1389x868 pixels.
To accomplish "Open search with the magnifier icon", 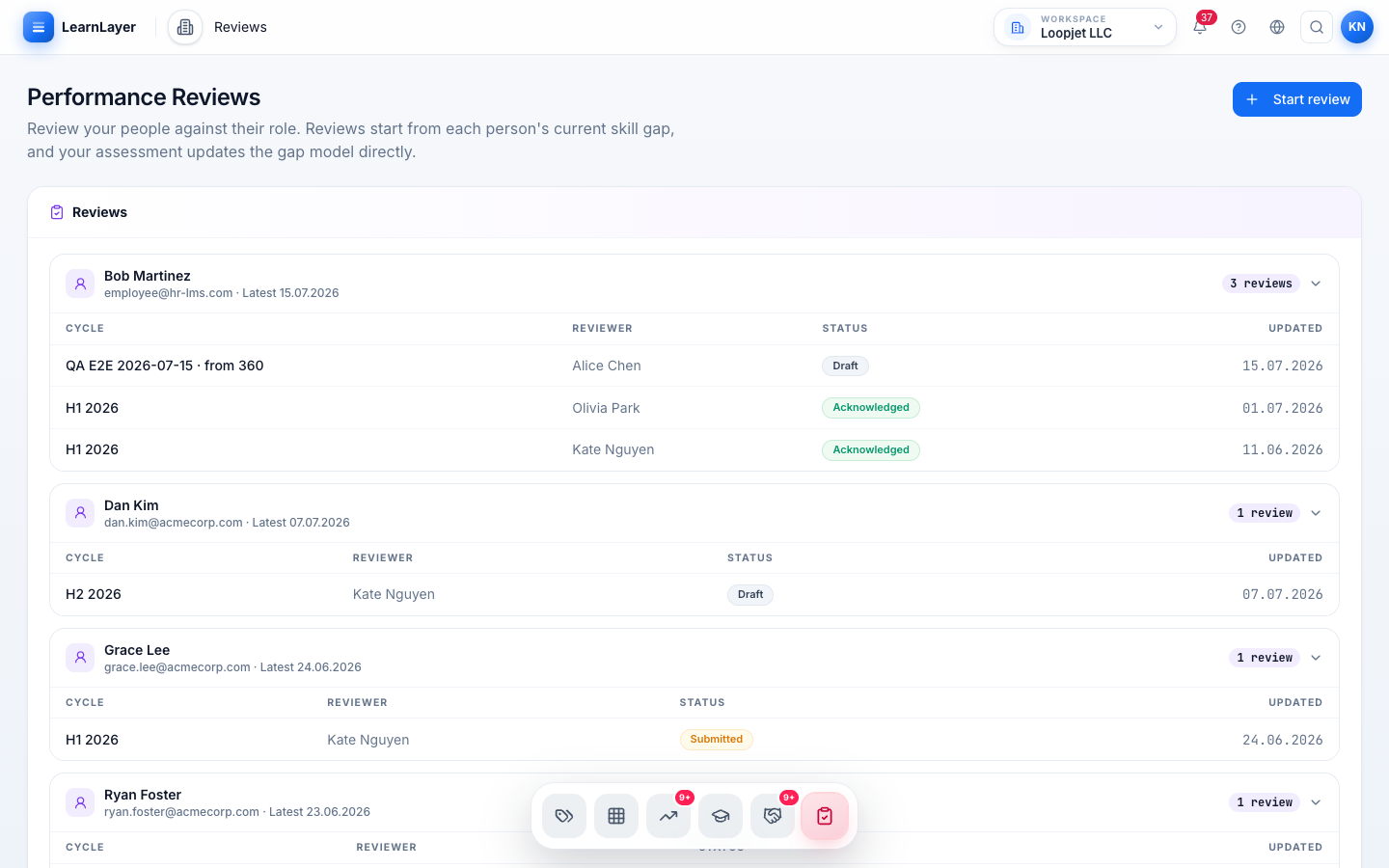I will [x=1317, y=27].
